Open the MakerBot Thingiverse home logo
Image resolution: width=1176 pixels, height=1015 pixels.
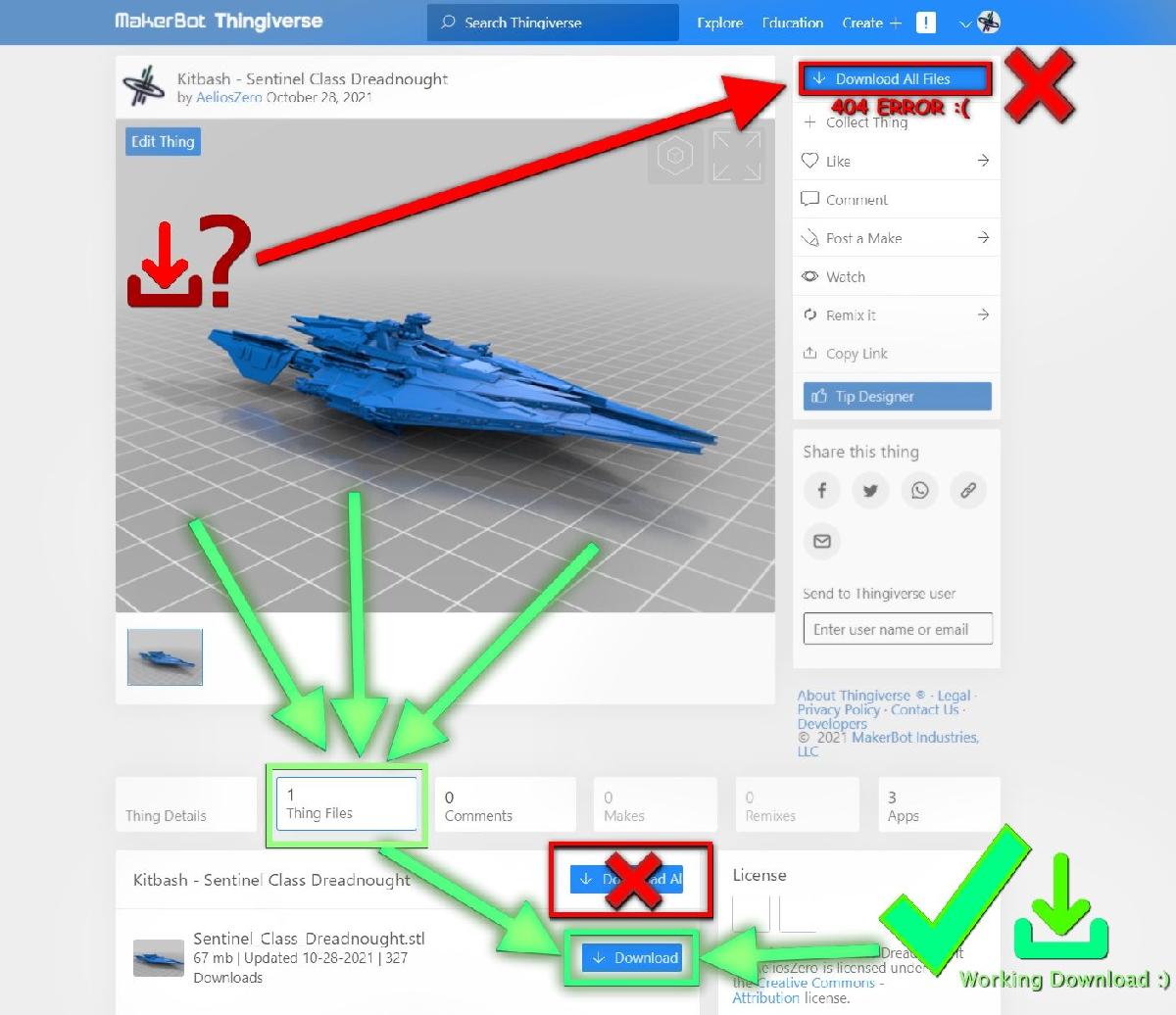(218, 21)
